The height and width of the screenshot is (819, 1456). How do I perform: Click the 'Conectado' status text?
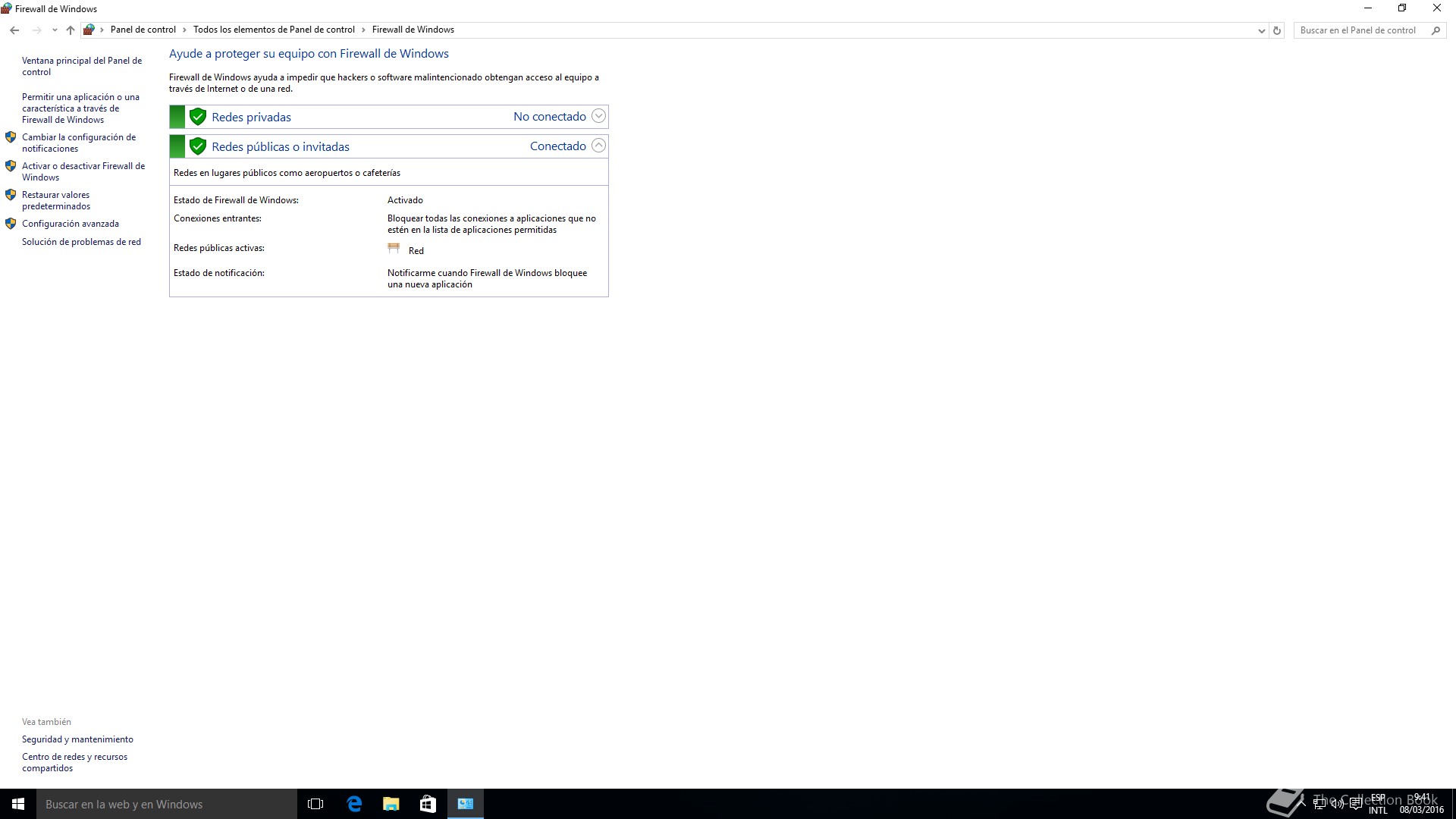point(558,146)
